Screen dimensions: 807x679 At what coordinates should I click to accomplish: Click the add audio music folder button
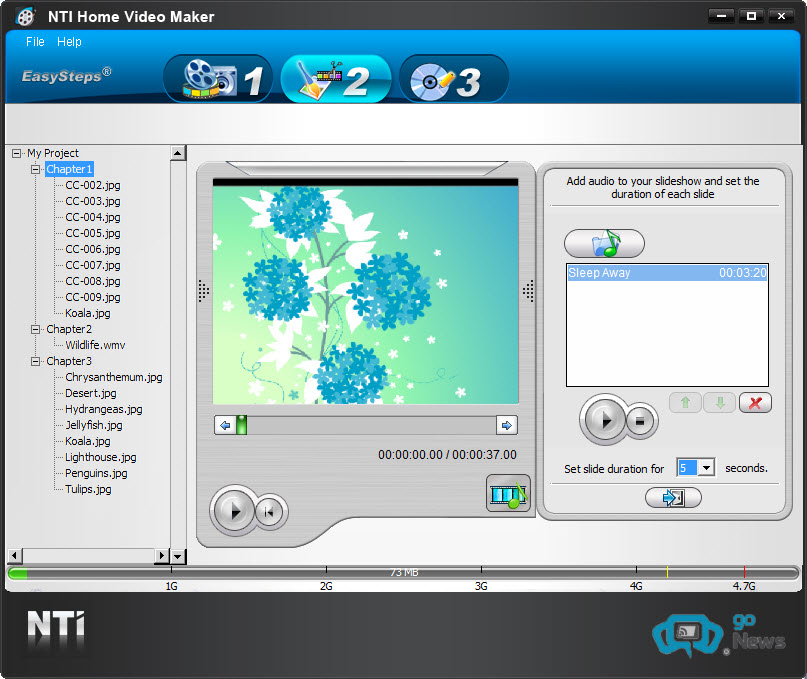pyautogui.click(x=604, y=243)
